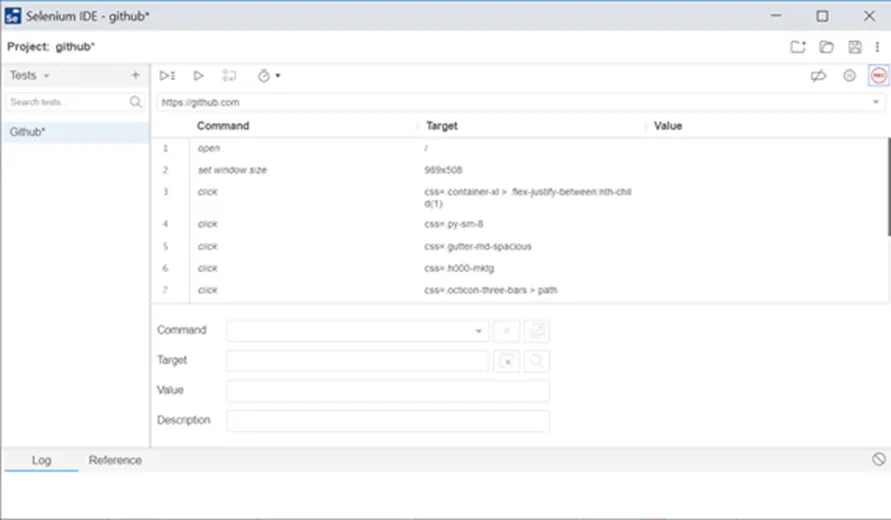
Task: Add a new test with plus icon
Action: (135, 75)
